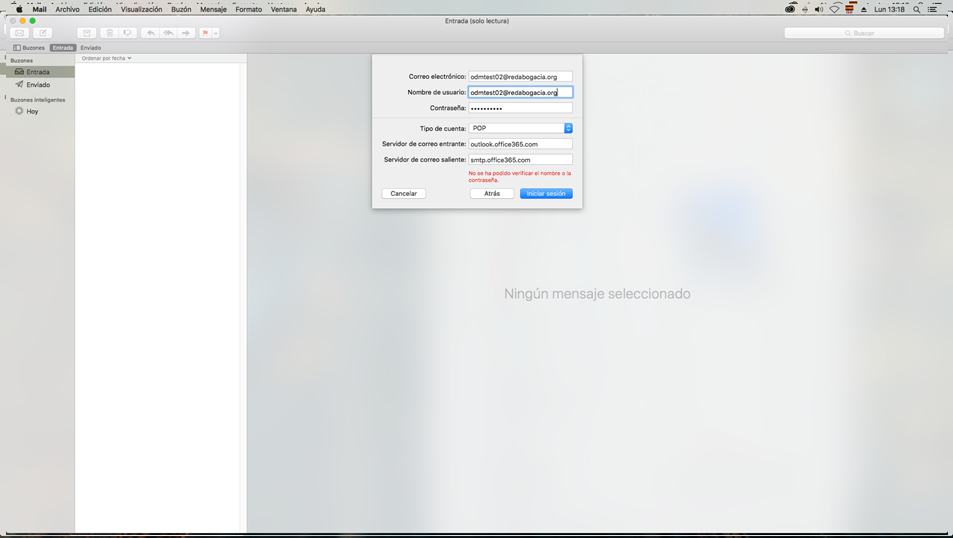Expand Ordenar por fecha sort menu
953x538 pixels.
coord(106,58)
